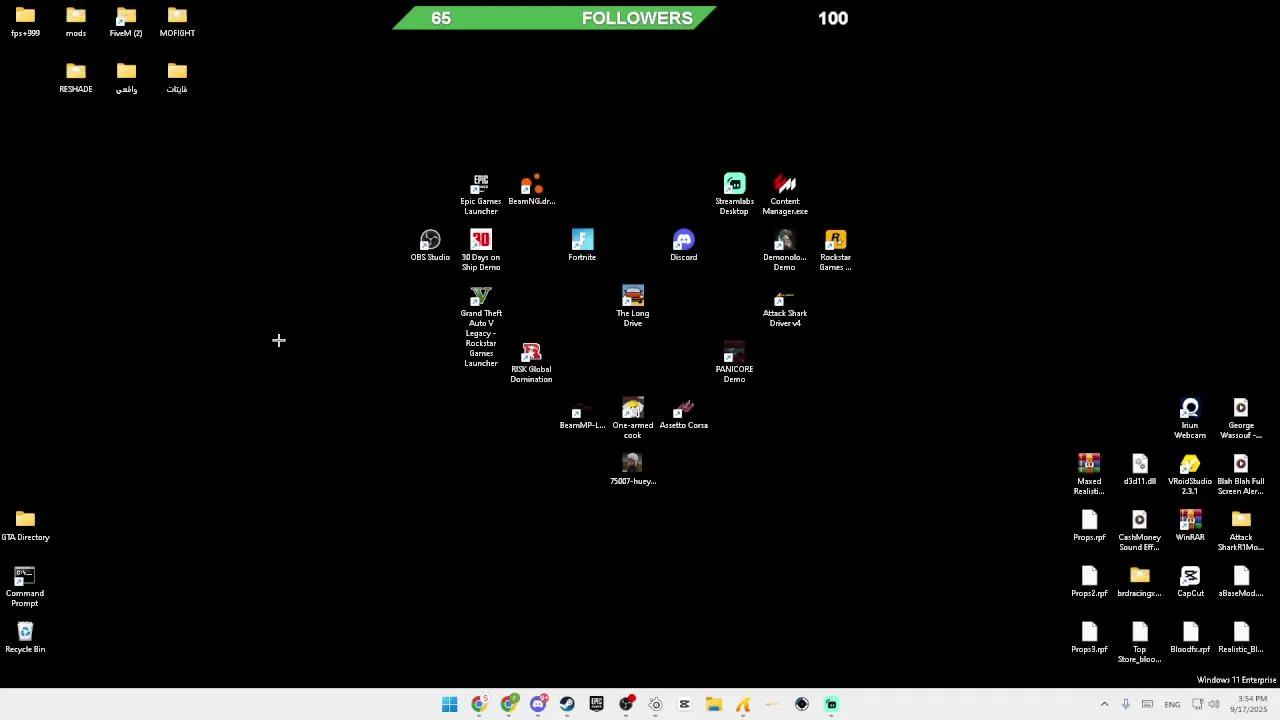The width and height of the screenshot is (1280, 720).
Task: Select the Props3.rpf file icon
Action: [1089, 638]
